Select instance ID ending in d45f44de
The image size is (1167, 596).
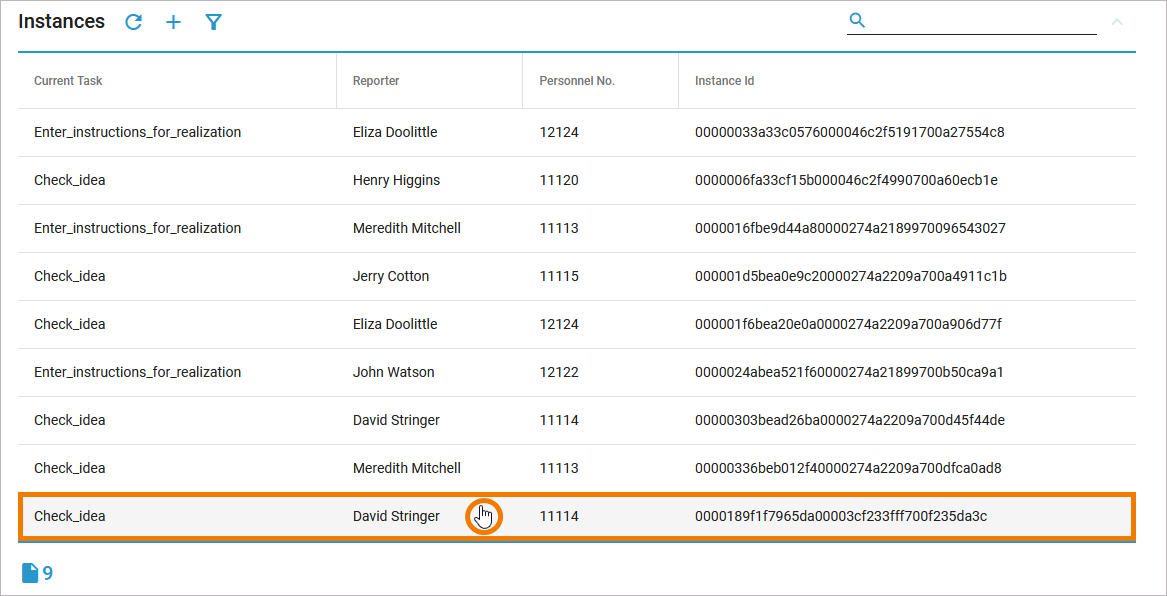click(x=849, y=420)
